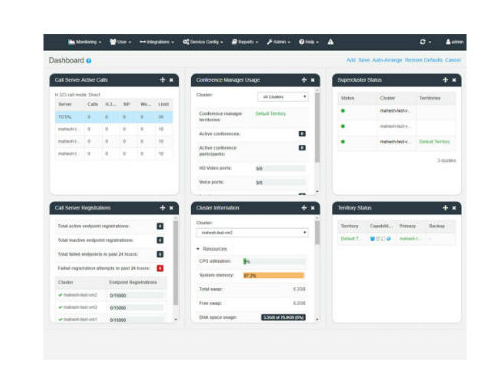Open the User menu
Viewport: 501px width, 376px height.
[121, 42]
